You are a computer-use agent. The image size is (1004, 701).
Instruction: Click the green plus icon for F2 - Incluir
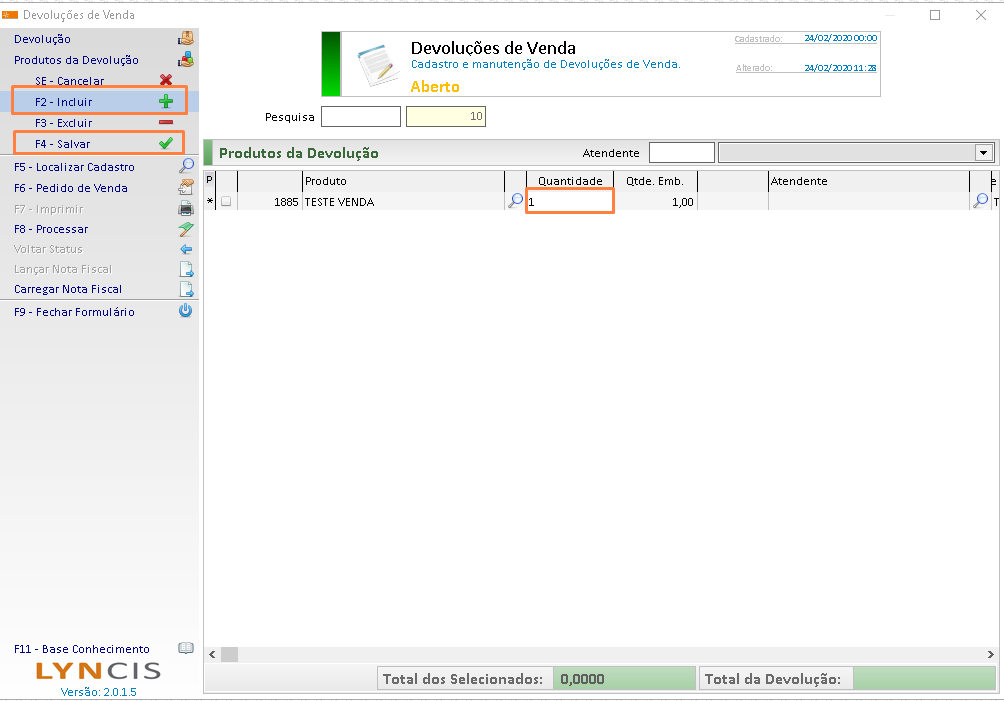pyautogui.click(x=166, y=102)
